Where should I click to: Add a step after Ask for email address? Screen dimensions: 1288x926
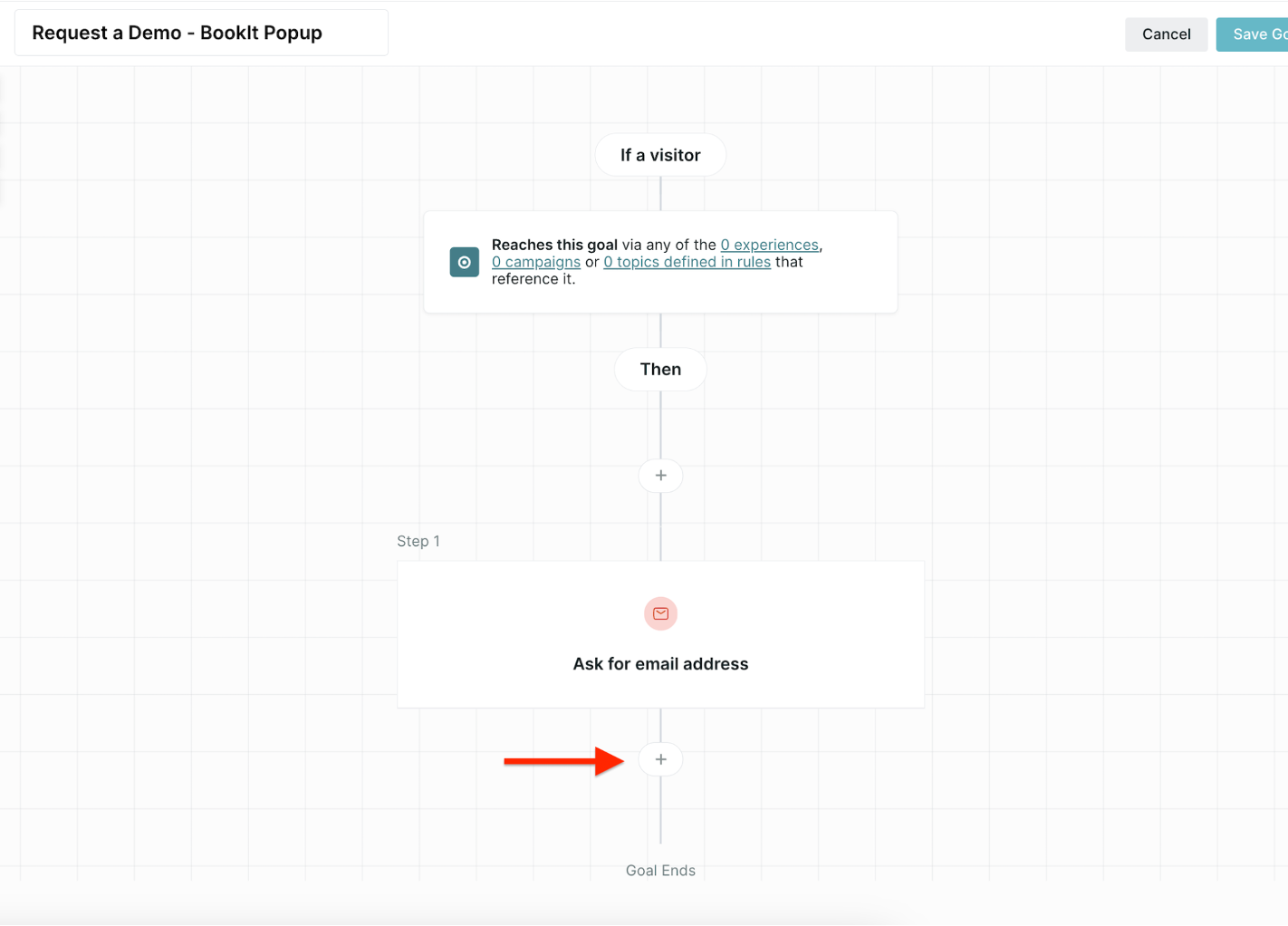pos(660,759)
